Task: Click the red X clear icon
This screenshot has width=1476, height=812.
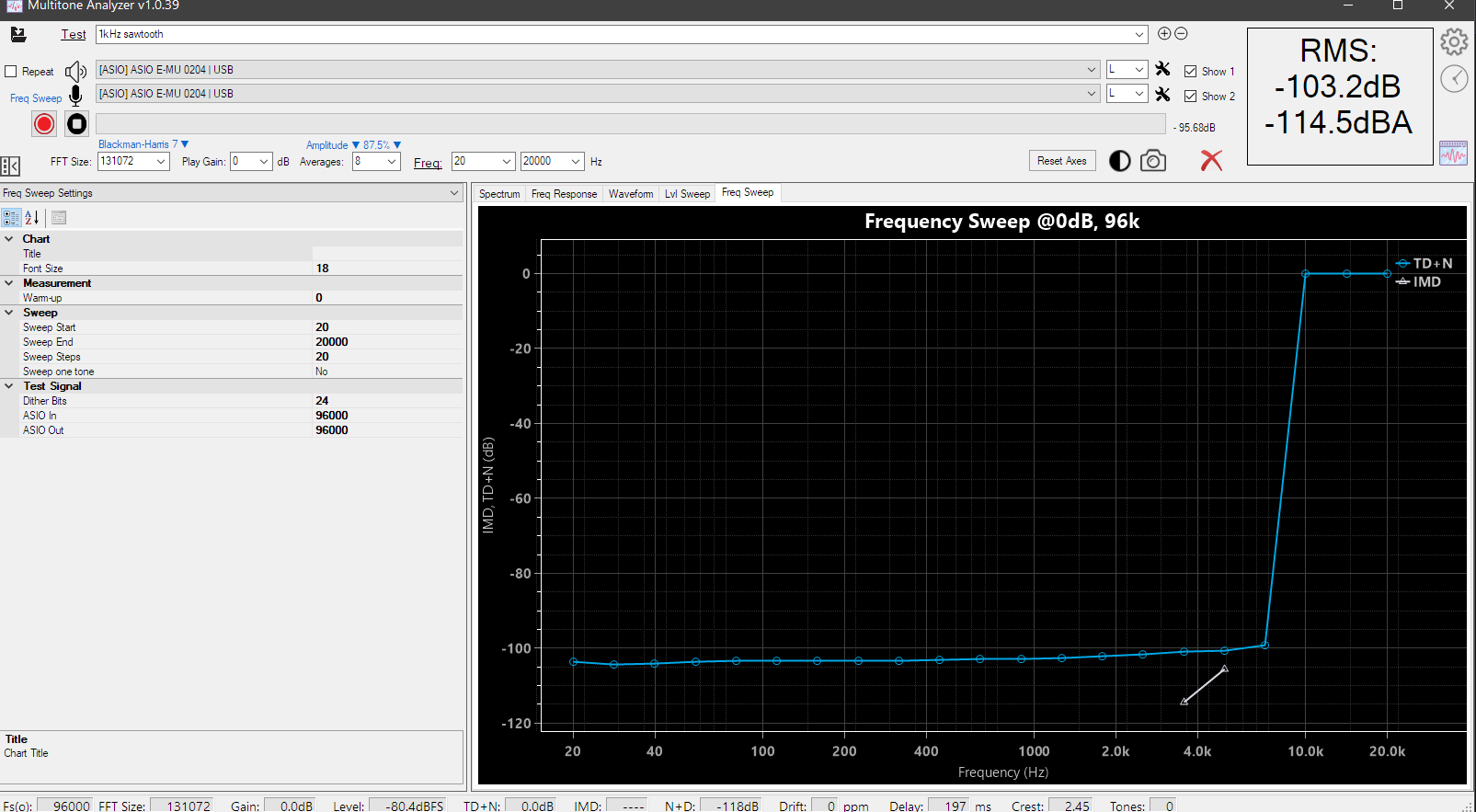Action: [1211, 160]
